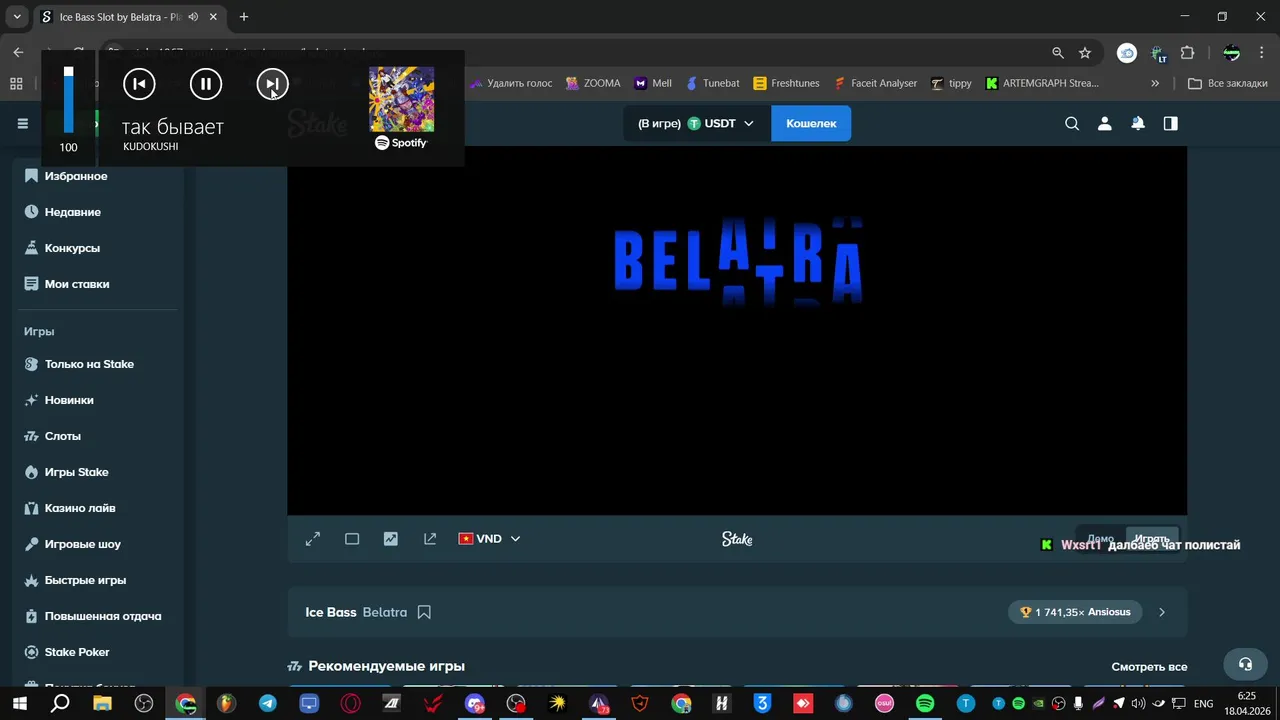Go back in the browser
The height and width of the screenshot is (720, 1280).
(18, 53)
